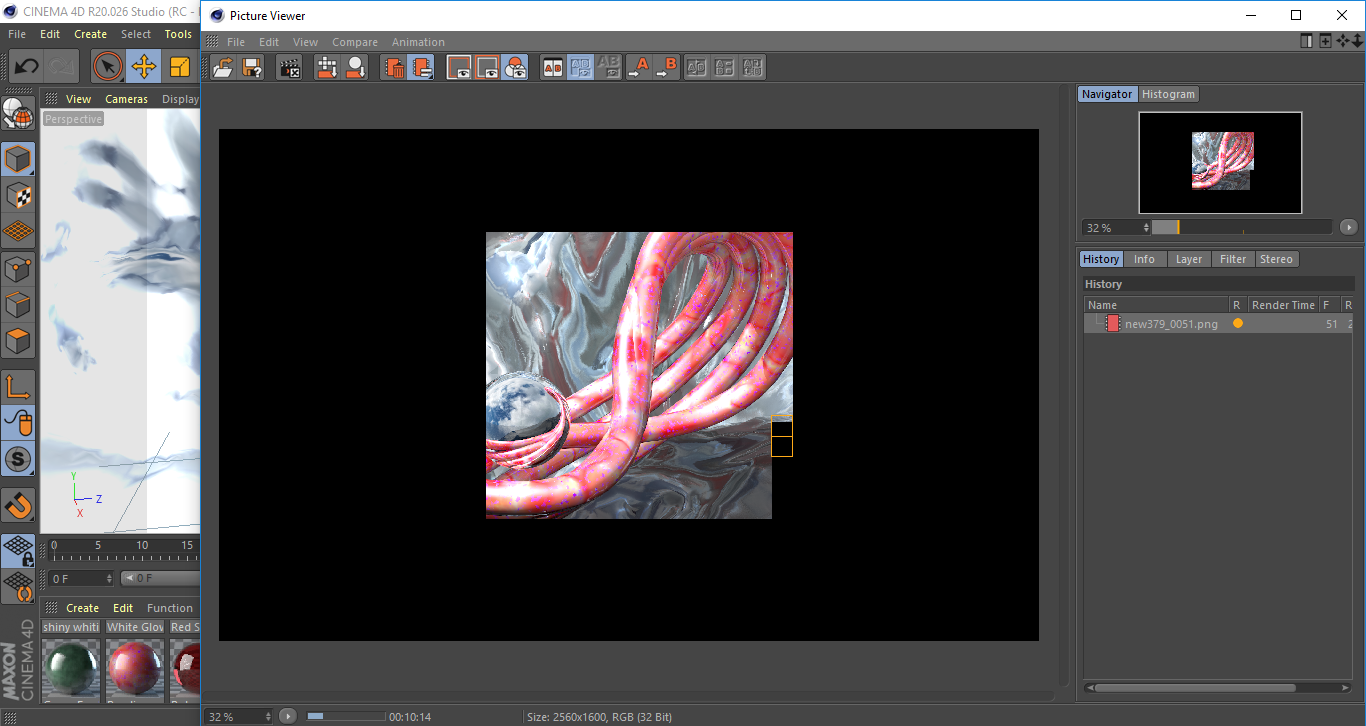The width and height of the screenshot is (1366, 726).
Task: Click the second greyed AB layout icon
Action: 725,68
